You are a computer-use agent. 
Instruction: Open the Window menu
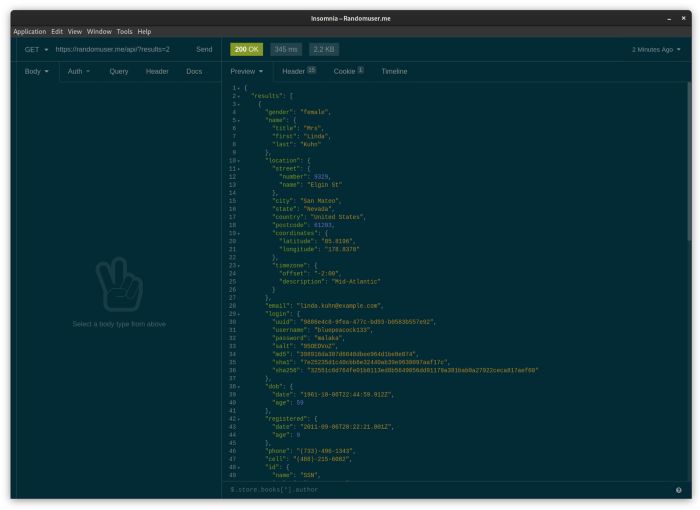click(99, 32)
